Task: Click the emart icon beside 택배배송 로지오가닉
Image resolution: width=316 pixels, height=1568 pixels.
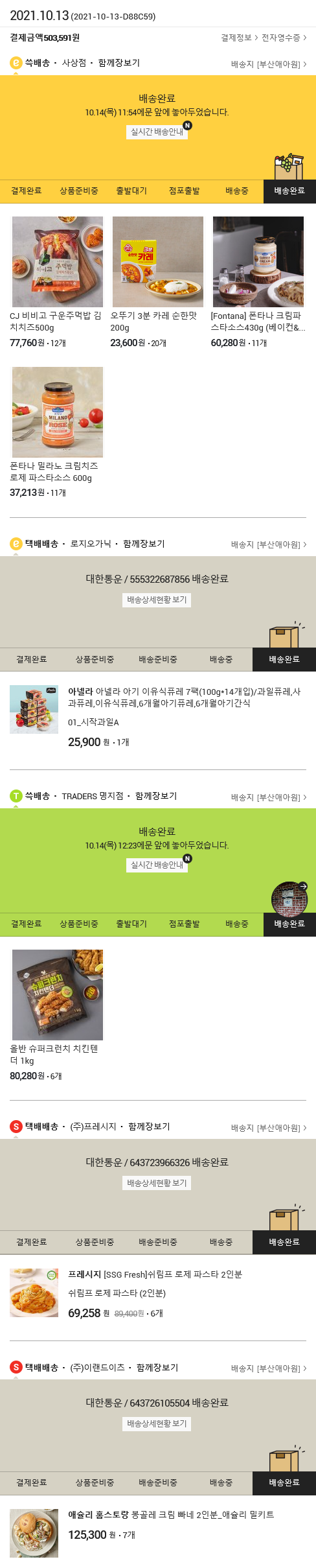Action: (x=16, y=544)
